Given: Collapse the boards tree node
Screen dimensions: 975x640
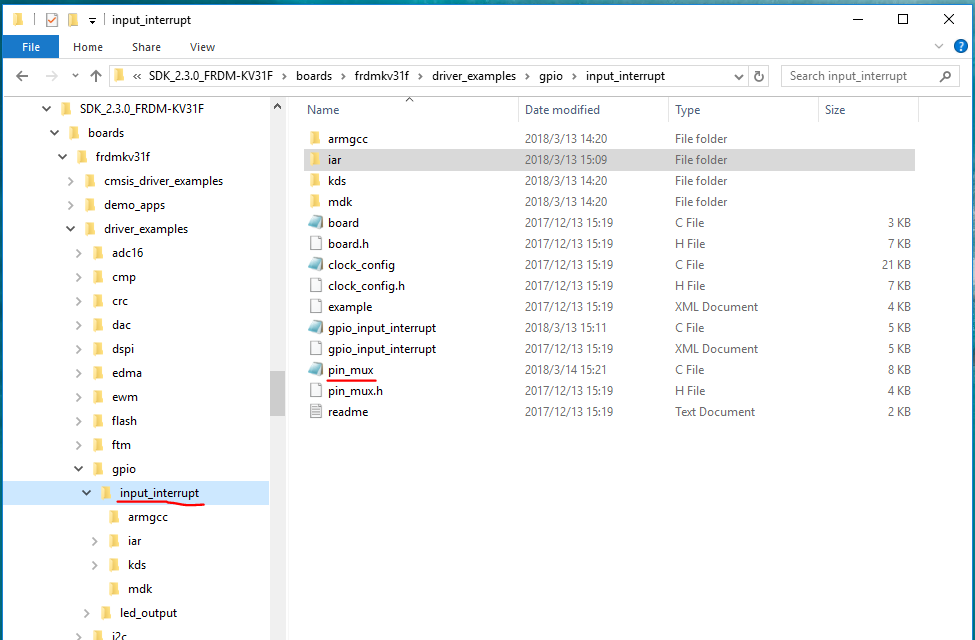Looking at the screenshot, I should tap(55, 133).
